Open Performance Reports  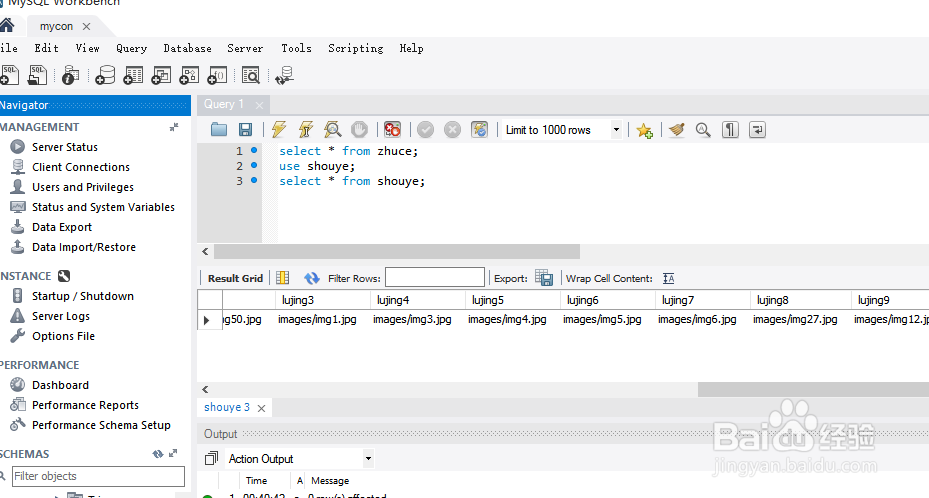[x=85, y=405]
